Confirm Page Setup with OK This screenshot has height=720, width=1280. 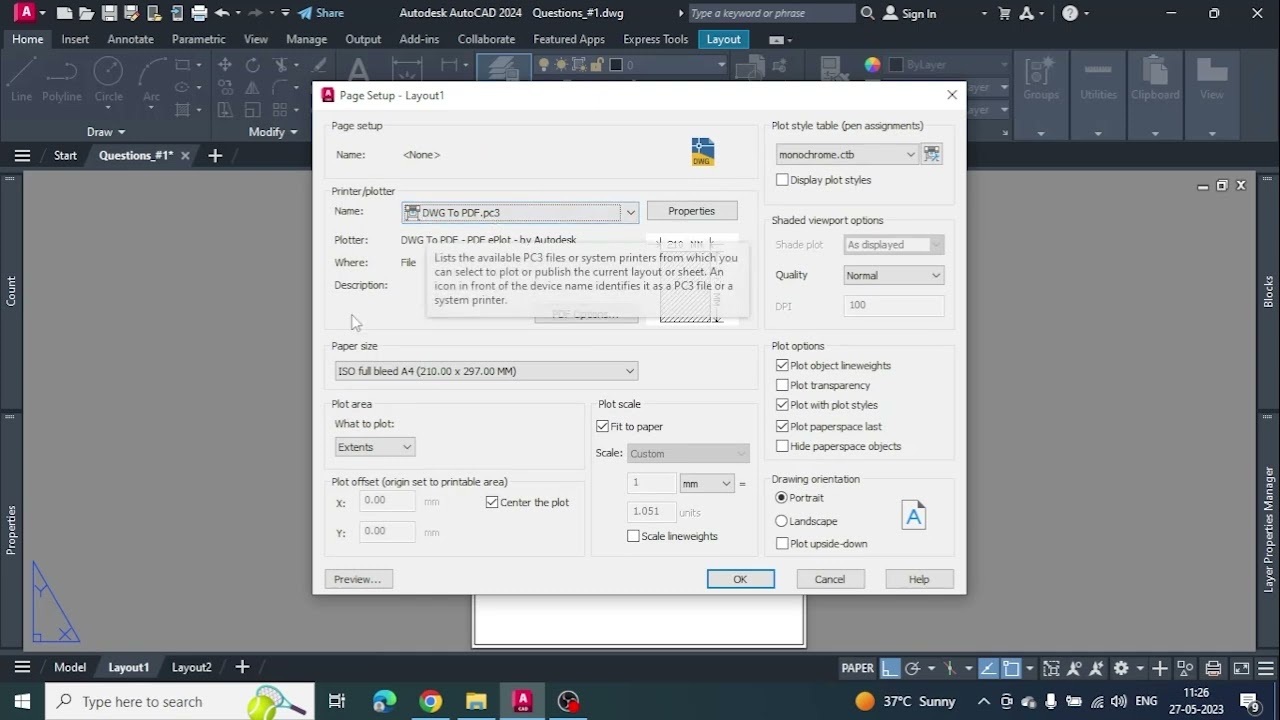pos(740,579)
